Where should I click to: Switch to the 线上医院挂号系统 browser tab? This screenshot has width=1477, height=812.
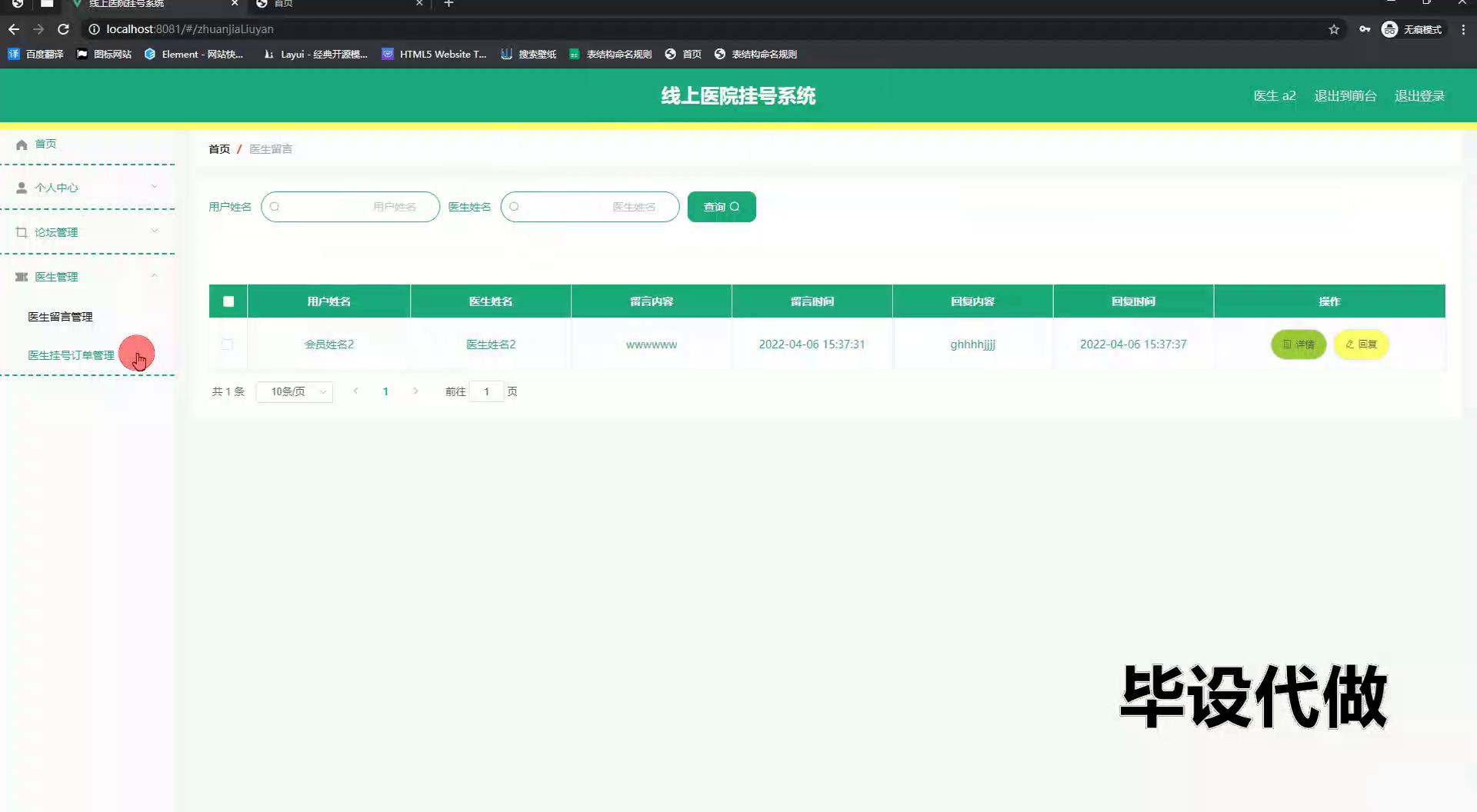coord(154,4)
